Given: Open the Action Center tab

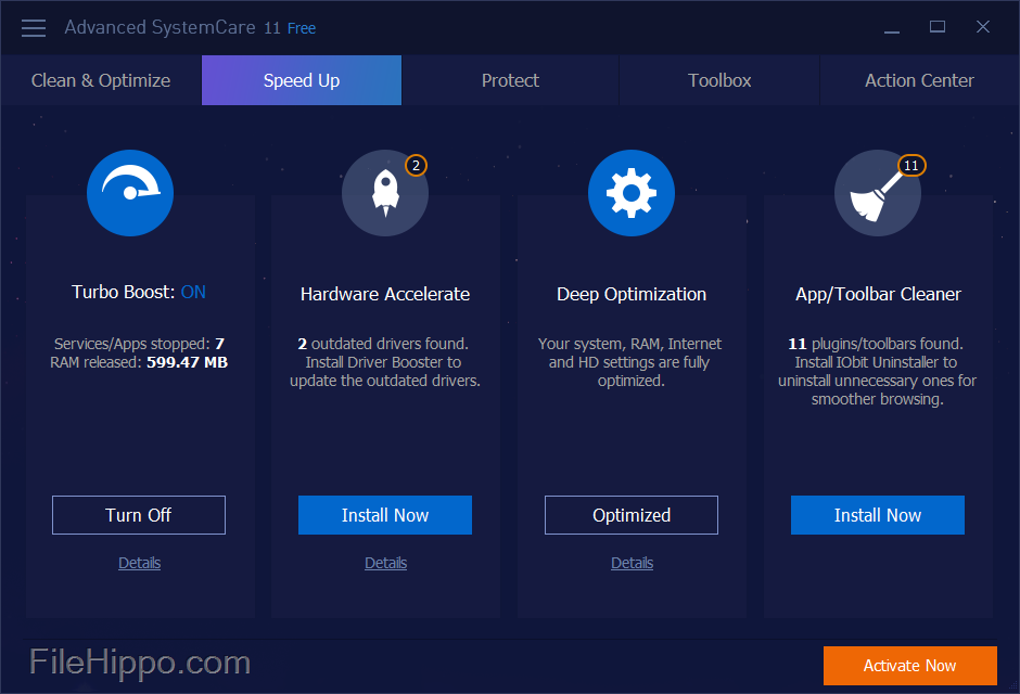Looking at the screenshot, I should click(x=919, y=80).
